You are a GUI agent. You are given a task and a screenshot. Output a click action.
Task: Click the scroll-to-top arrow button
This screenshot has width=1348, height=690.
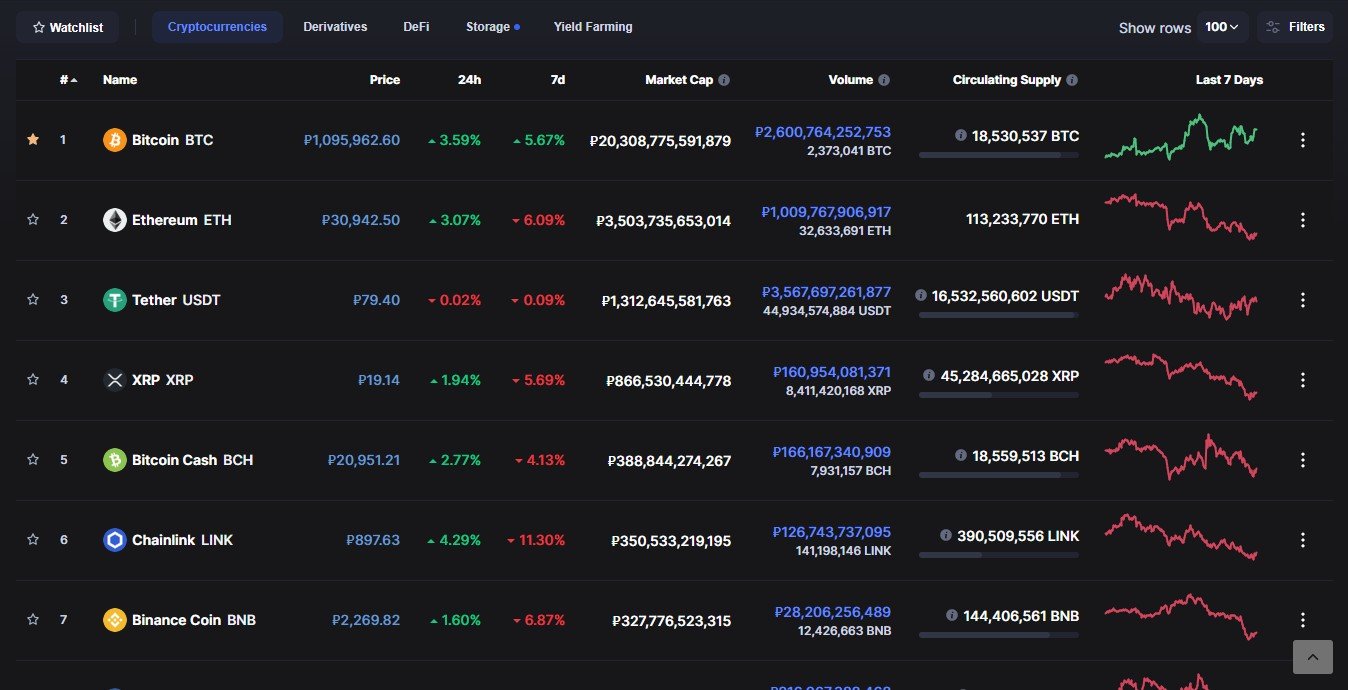pos(1312,657)
